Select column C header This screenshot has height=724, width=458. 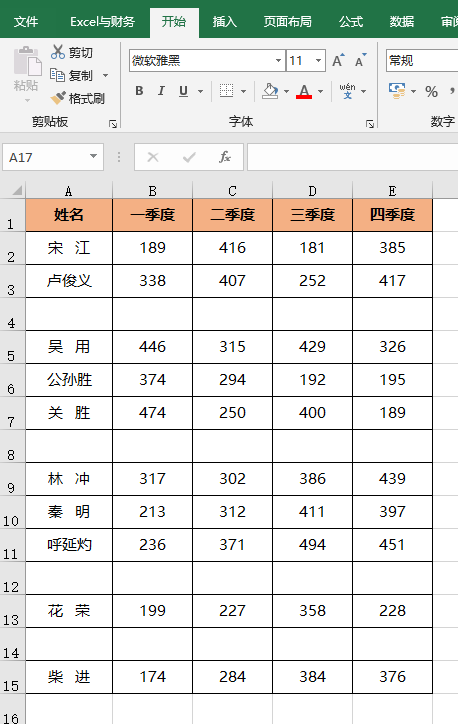(x=232, y=190)
